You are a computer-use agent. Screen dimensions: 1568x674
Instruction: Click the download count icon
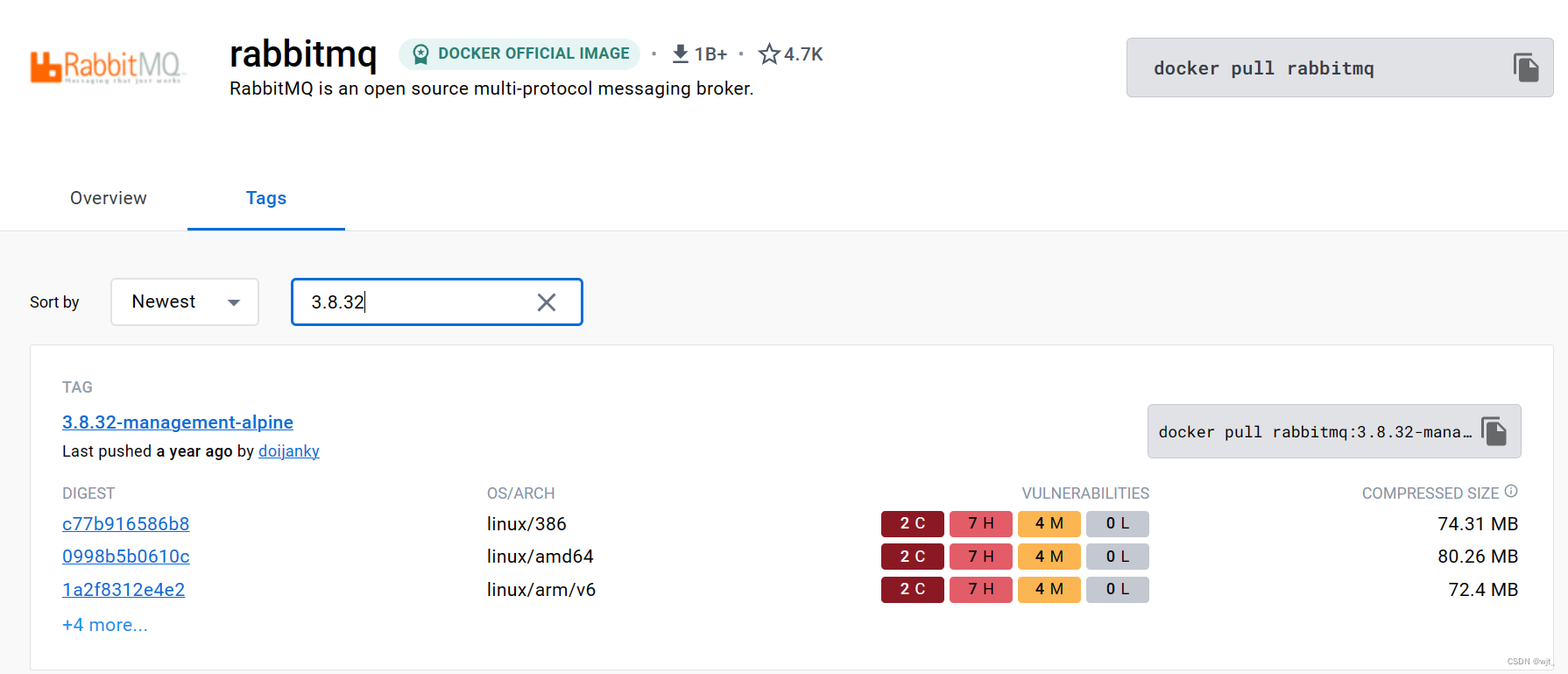point(680,54)
